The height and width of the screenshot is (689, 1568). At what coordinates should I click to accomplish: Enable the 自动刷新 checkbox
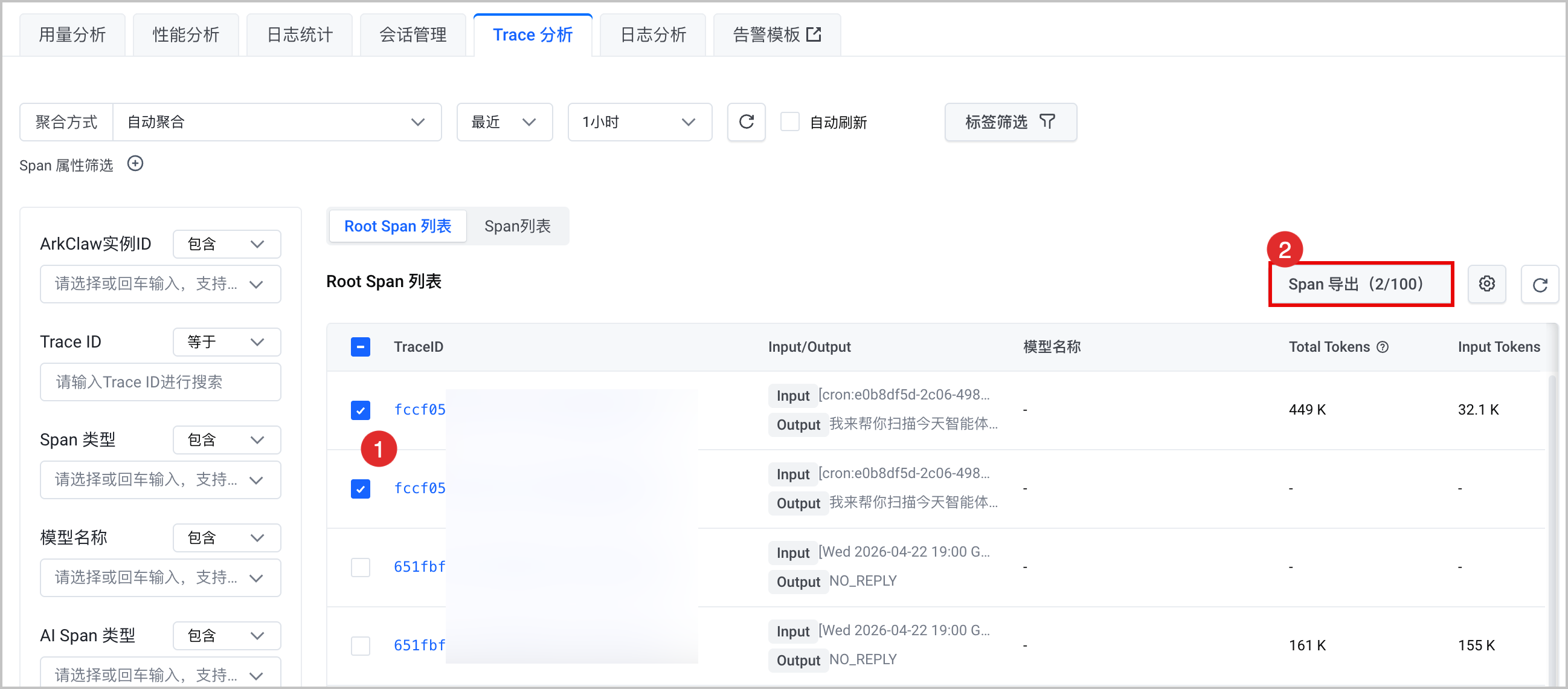coord(789,122)
